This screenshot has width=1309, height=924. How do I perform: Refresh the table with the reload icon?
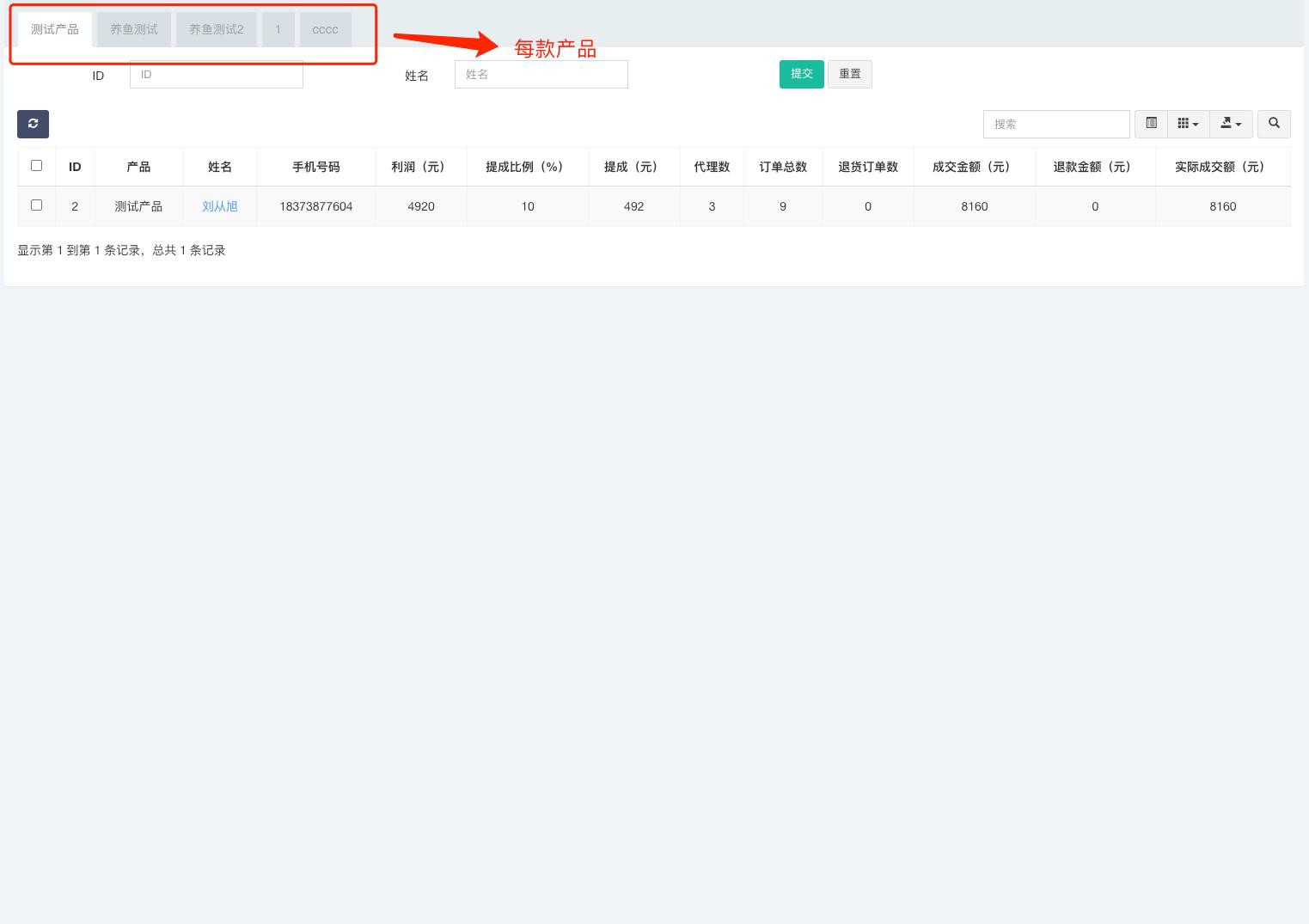pos(33,124)
